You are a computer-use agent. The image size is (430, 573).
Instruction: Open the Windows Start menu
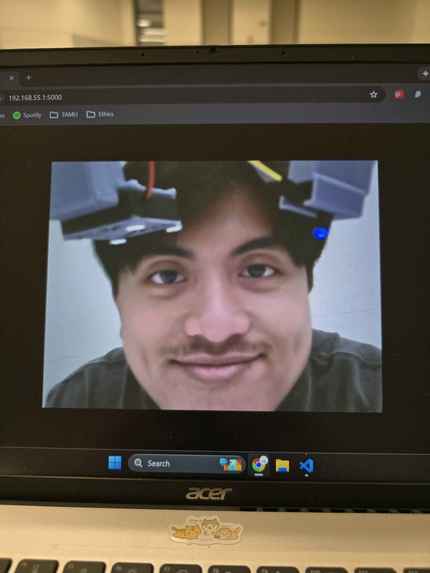pyautogui.click(x=115, y=463)
